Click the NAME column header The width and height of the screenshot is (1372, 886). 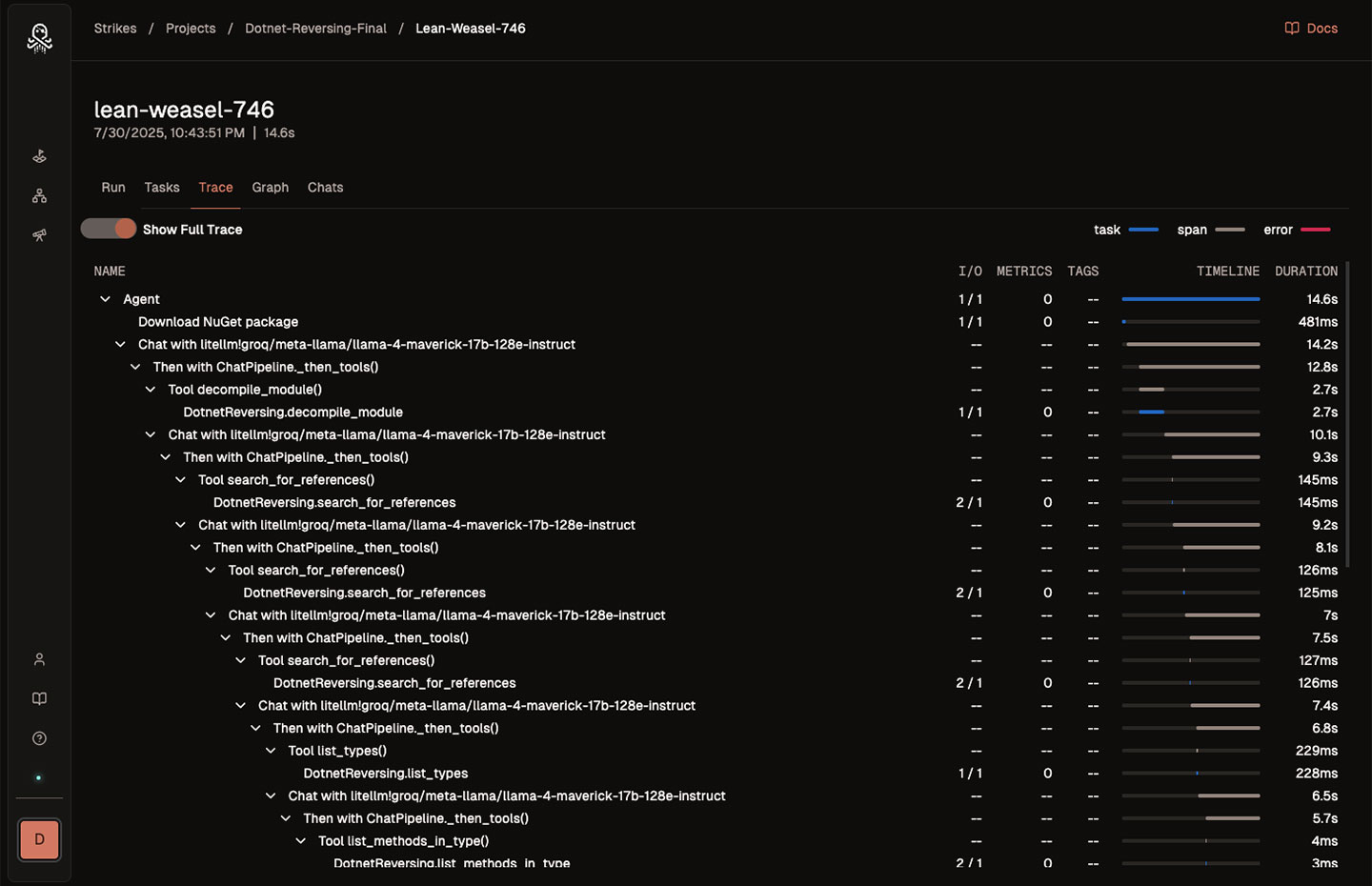[110, 272]
